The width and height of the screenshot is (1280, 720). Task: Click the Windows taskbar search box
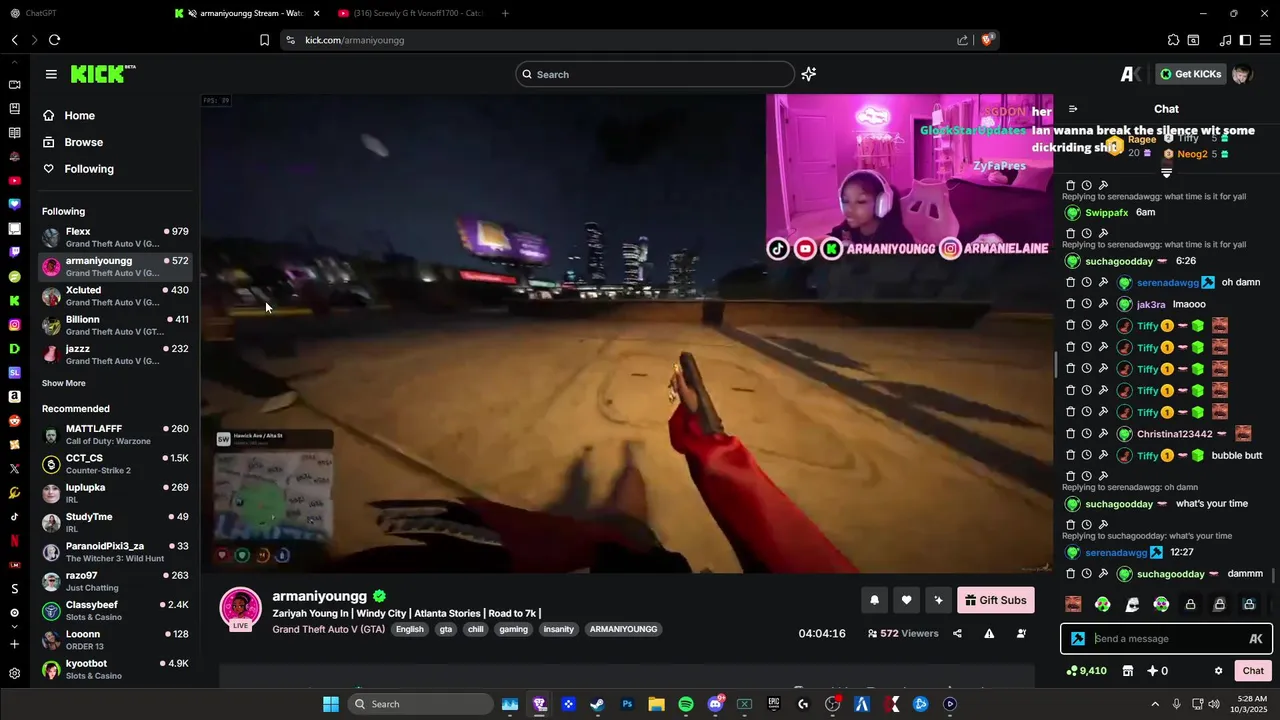[x=422, y=704]
